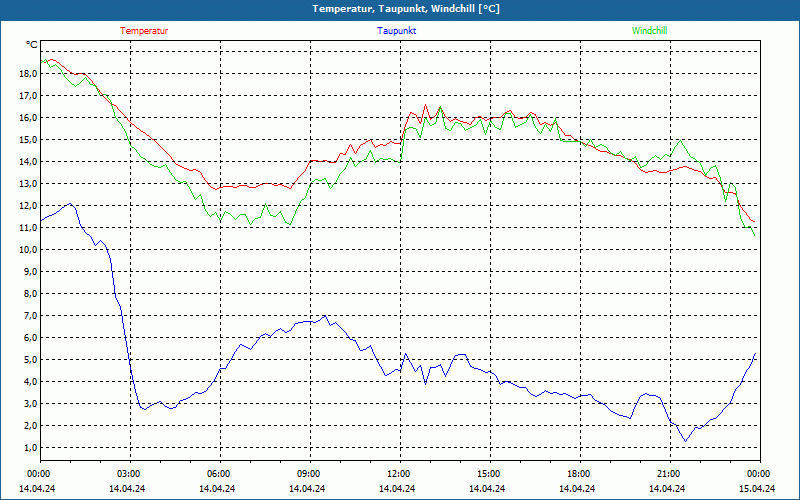The width and height of the screenshot is (800, 500).
Task: Click the blue Taupunkt legend label
Action: [x=396, y=31]
